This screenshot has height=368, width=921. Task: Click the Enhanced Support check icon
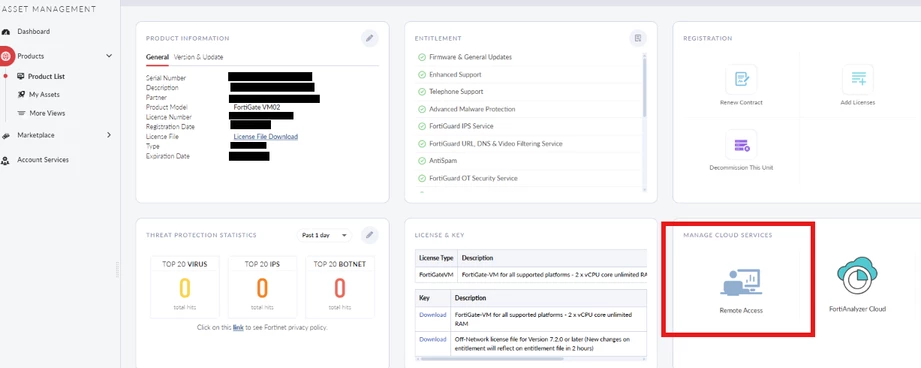(x=422, y=75)
